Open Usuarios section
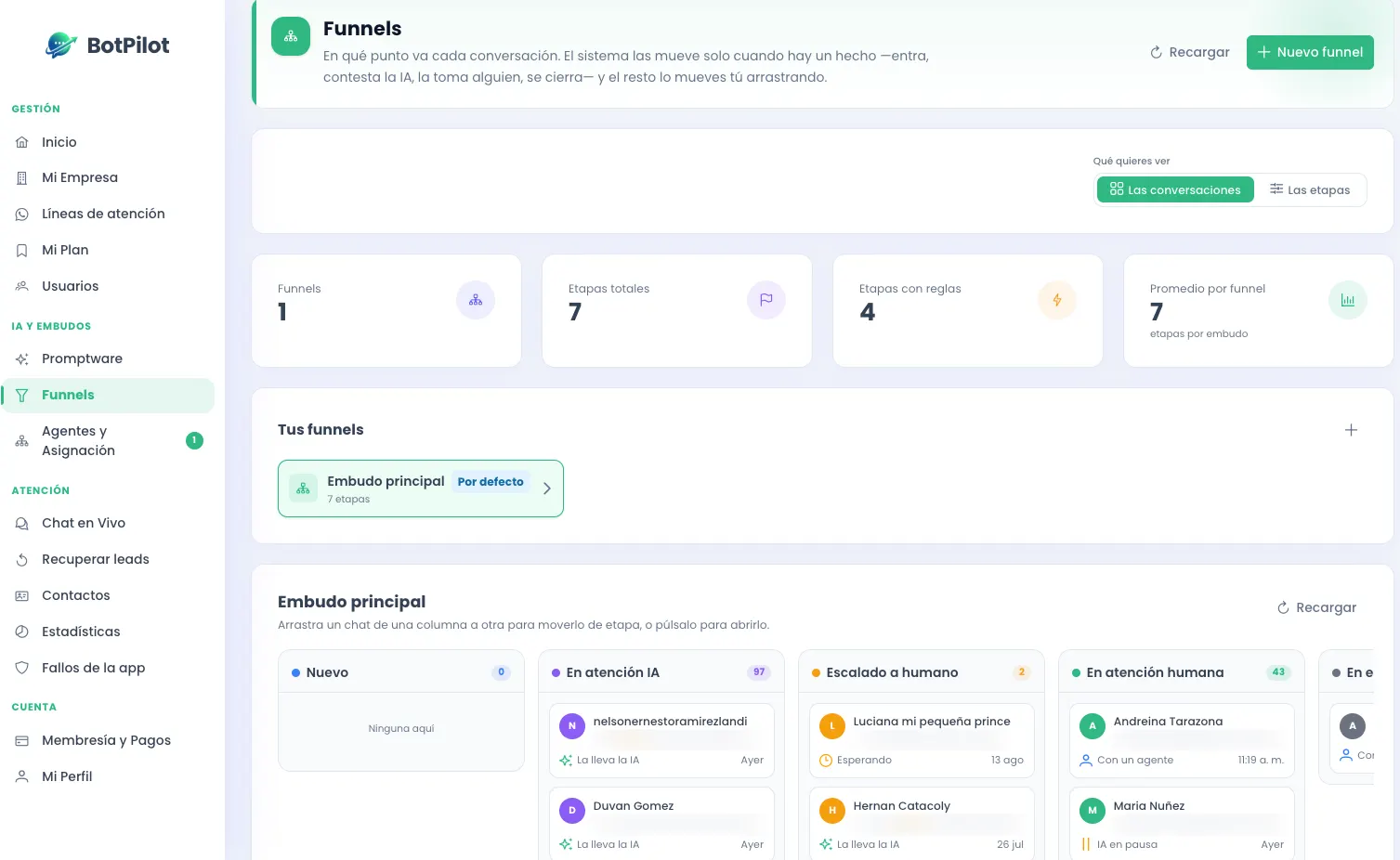 click(x=108, y=286)
